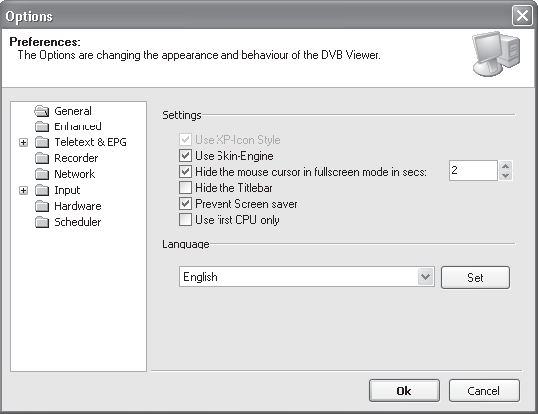The height and width of the screenshot is (414, 538).
Task: Open the English language dropdown
Action: (x=425, y=276)
